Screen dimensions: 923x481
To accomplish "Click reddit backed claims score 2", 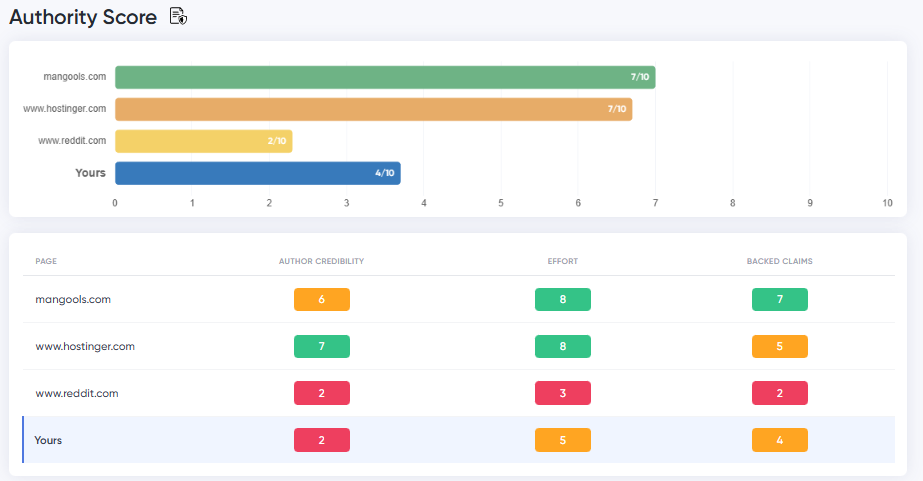I will [780, 393].
